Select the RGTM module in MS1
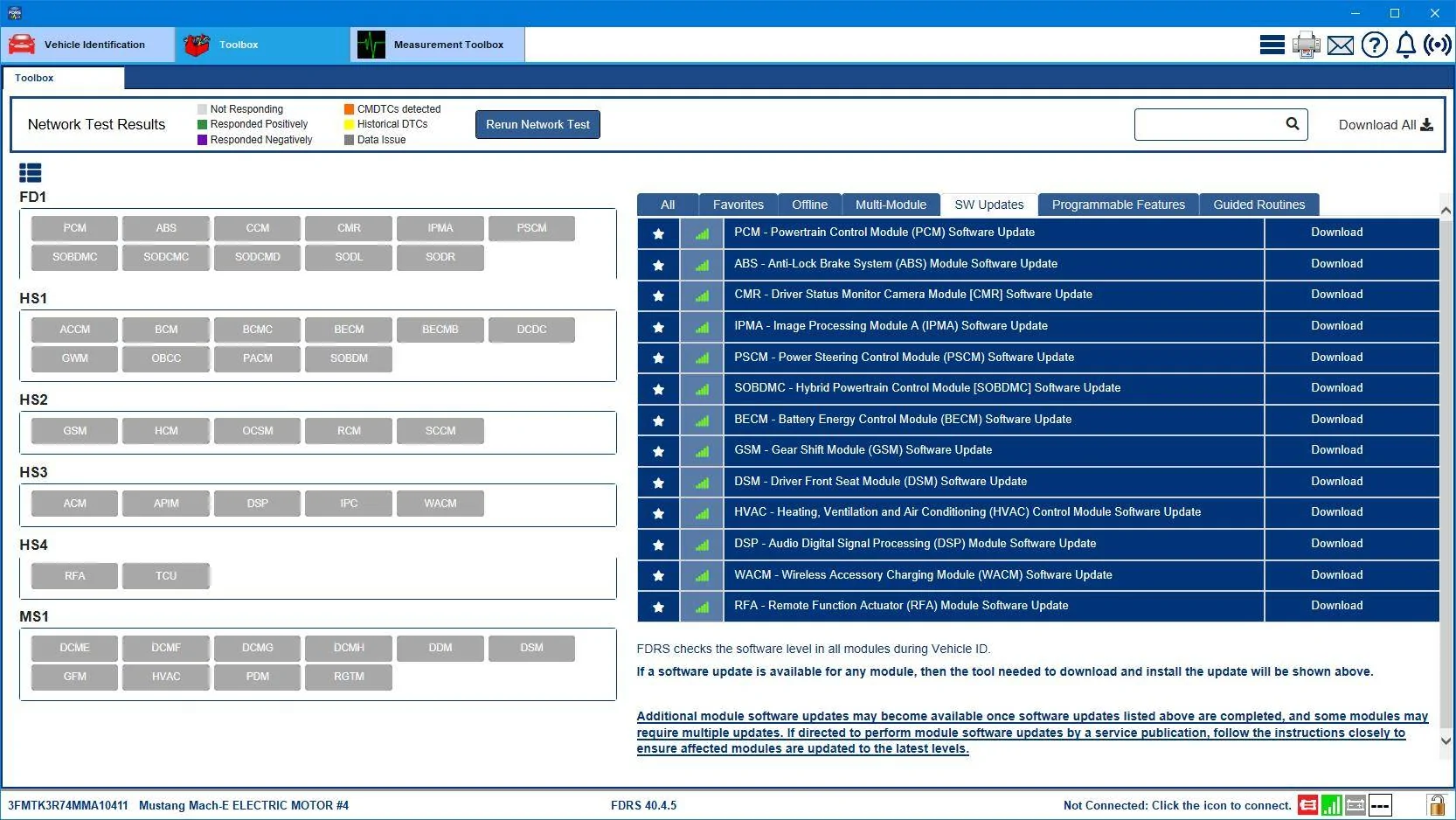The height and width of the screenshot is (820, 1456). pos(349,677)
